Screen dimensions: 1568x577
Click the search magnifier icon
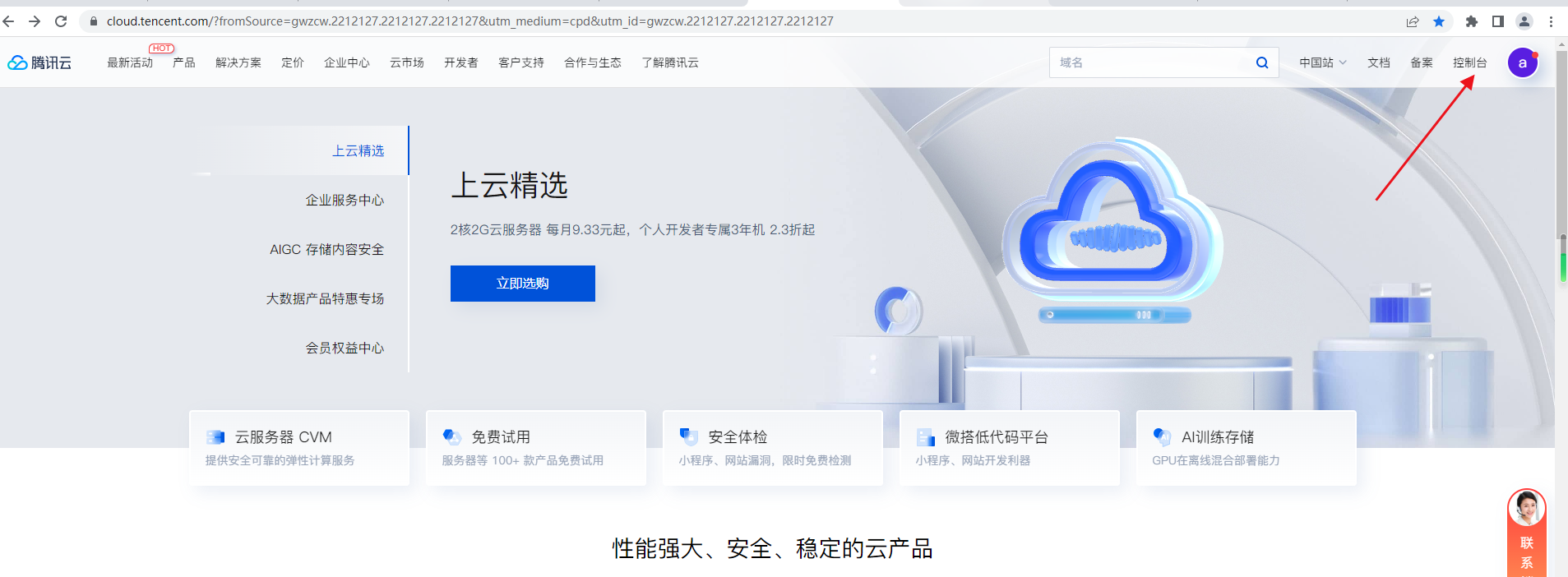(x=1262, y=62)
